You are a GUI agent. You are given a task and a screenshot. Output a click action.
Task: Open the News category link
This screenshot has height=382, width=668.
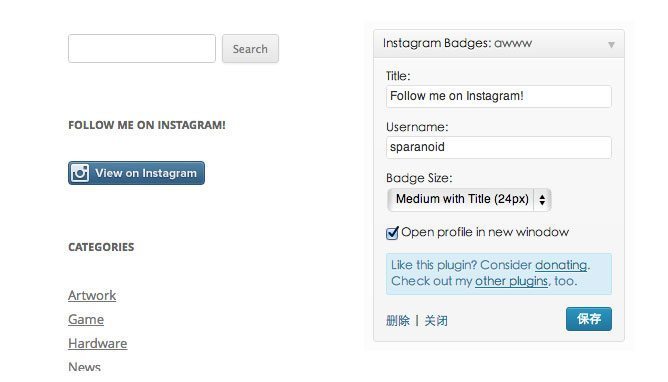click(84, 366)
